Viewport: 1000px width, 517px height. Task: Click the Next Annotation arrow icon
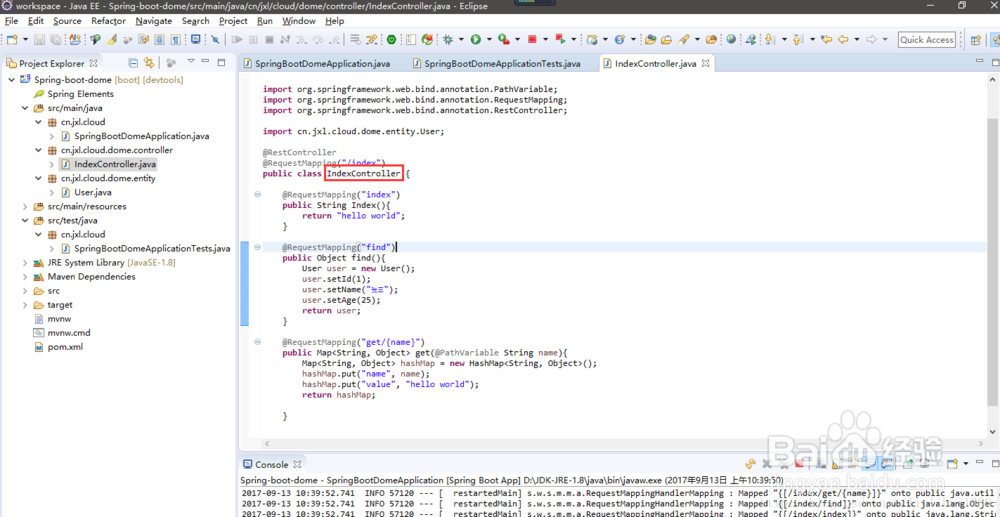click(768, 40)
